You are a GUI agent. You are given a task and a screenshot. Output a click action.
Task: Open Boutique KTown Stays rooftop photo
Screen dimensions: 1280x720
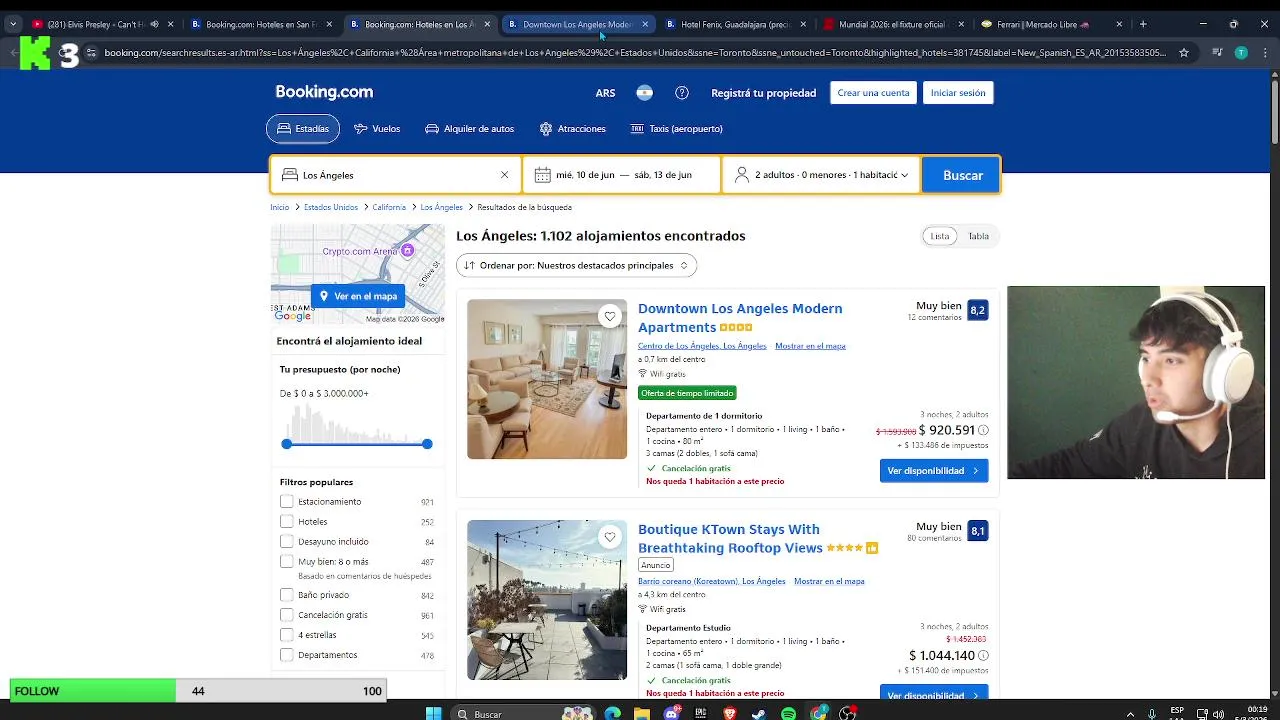click(x=547, y=600)
